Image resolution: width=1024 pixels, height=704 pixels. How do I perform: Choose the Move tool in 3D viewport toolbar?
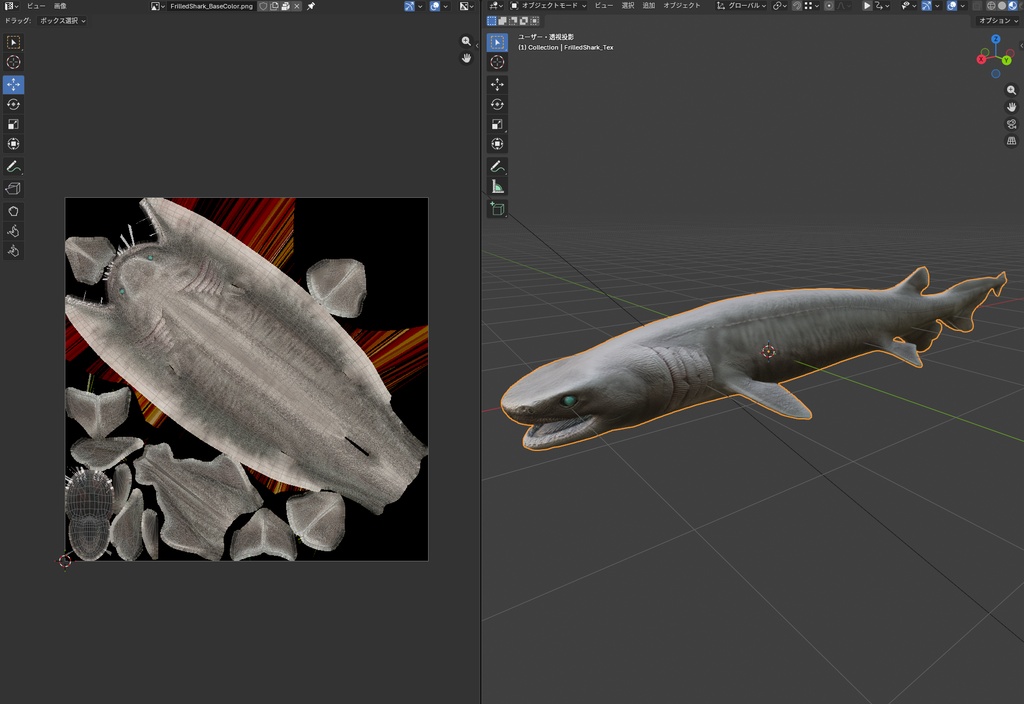[x=497, y=84]
